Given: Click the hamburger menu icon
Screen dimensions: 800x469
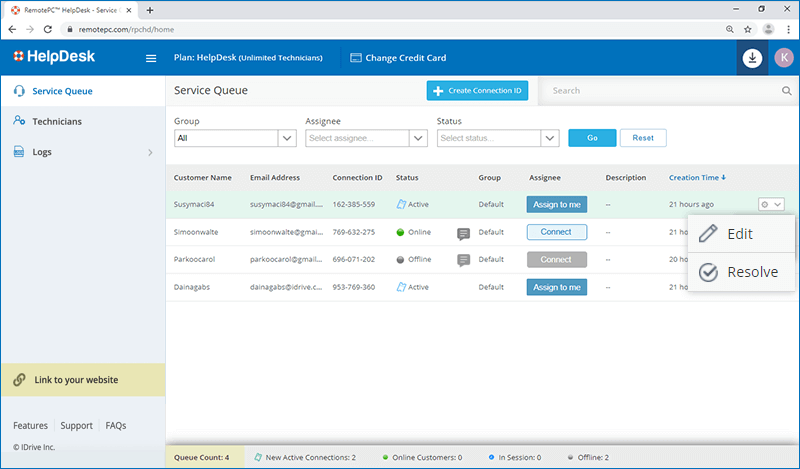Looking at the screenshot, I should 151,58.
